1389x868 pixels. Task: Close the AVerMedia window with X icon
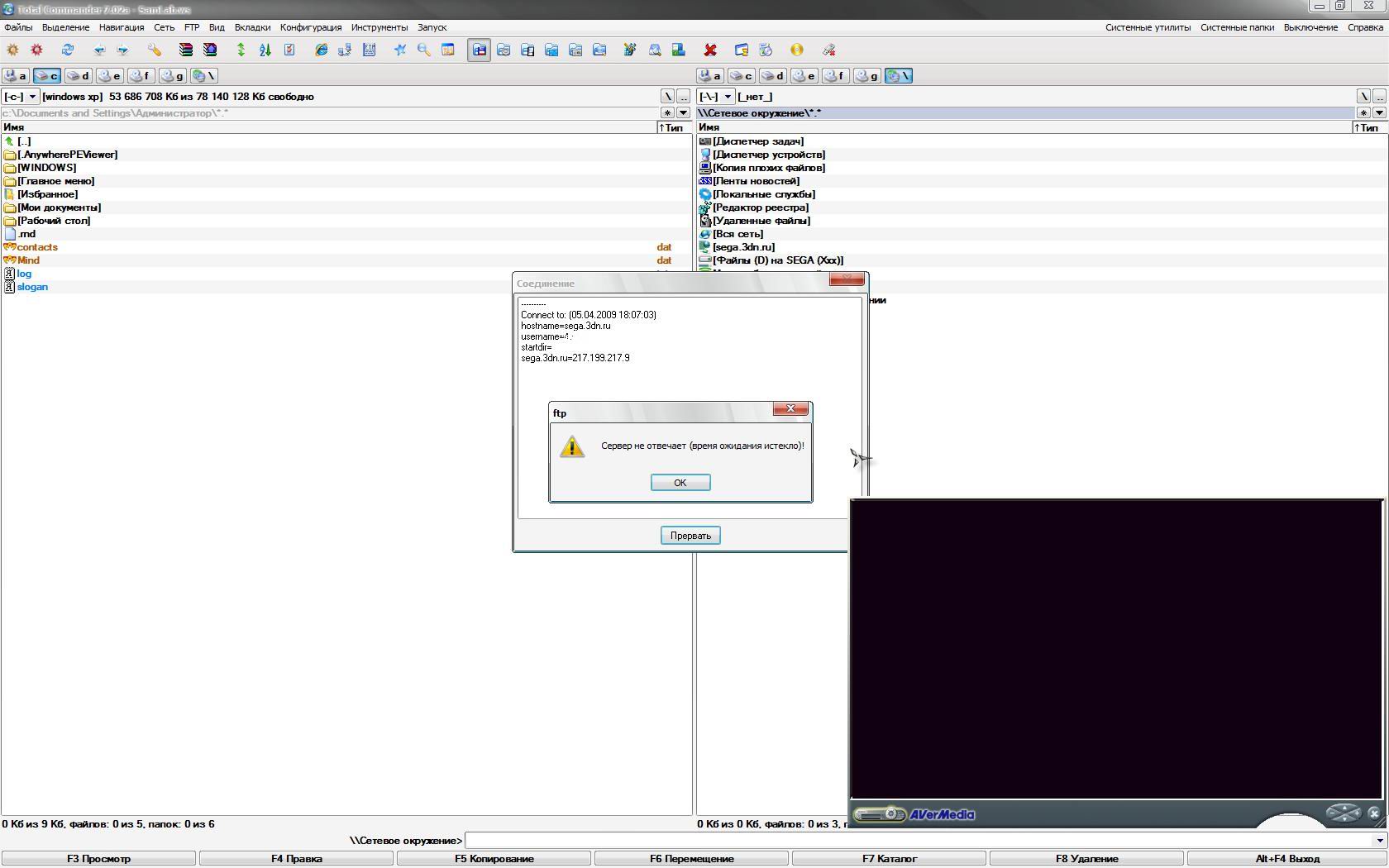pyautogui.click(x=1374, y=813)
